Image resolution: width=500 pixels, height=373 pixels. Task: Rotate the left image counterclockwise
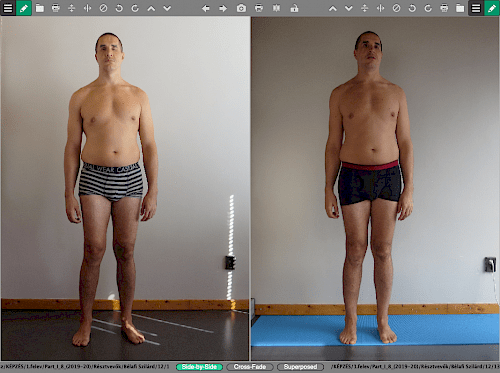pyautogui.click(x=119, y=8)
